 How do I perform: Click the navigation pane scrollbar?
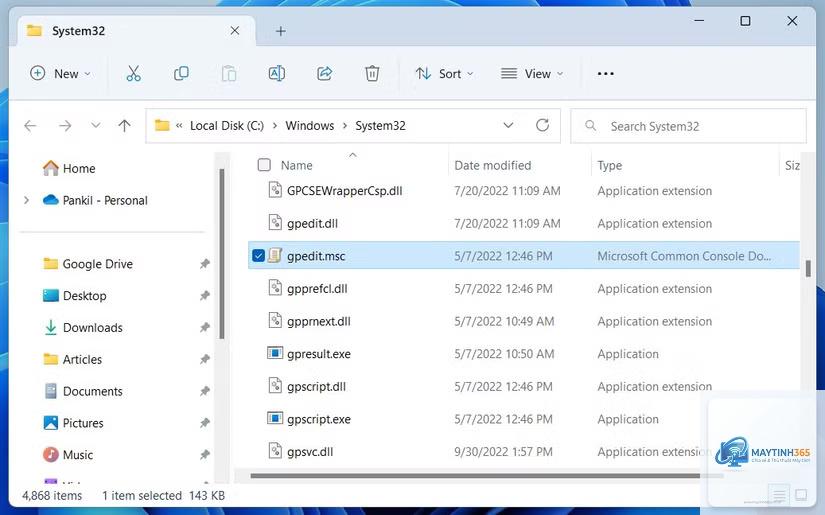click(x=222, y=254)
